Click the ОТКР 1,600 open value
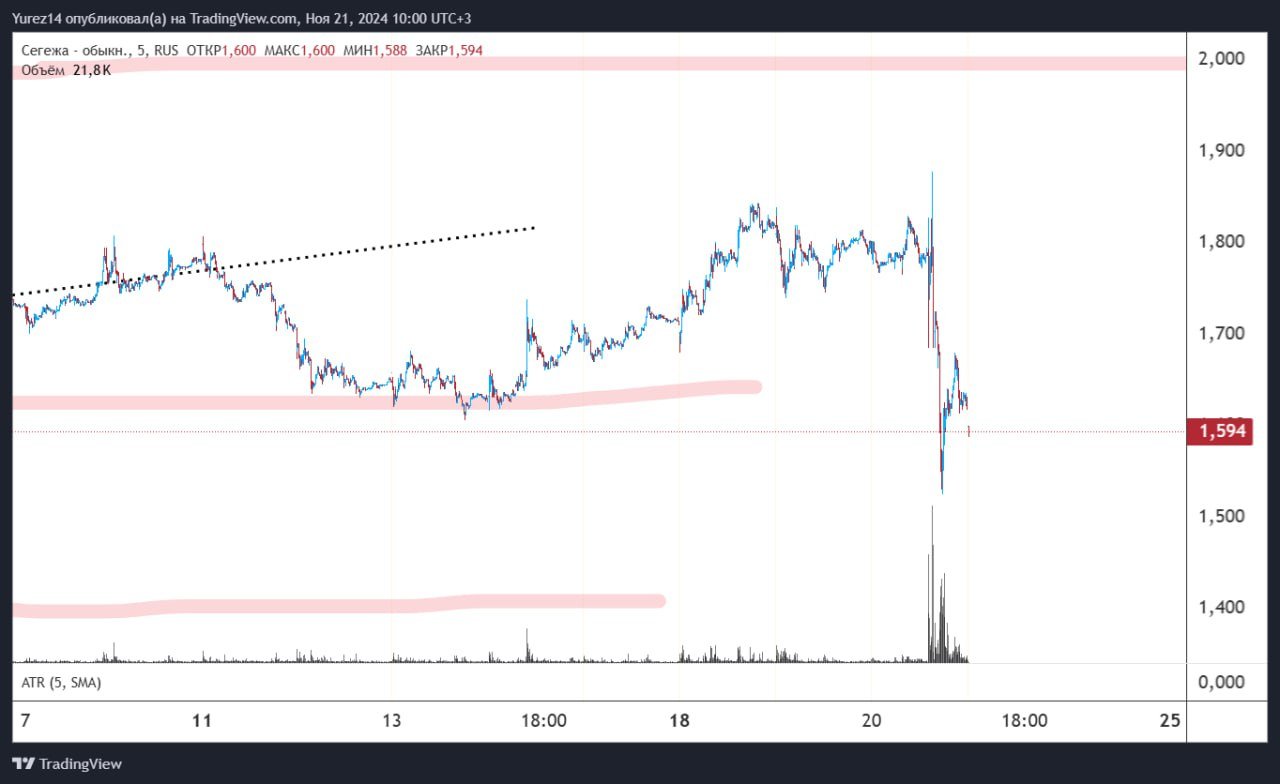This screenshot has width=1280, height=784. click(221, 50)
